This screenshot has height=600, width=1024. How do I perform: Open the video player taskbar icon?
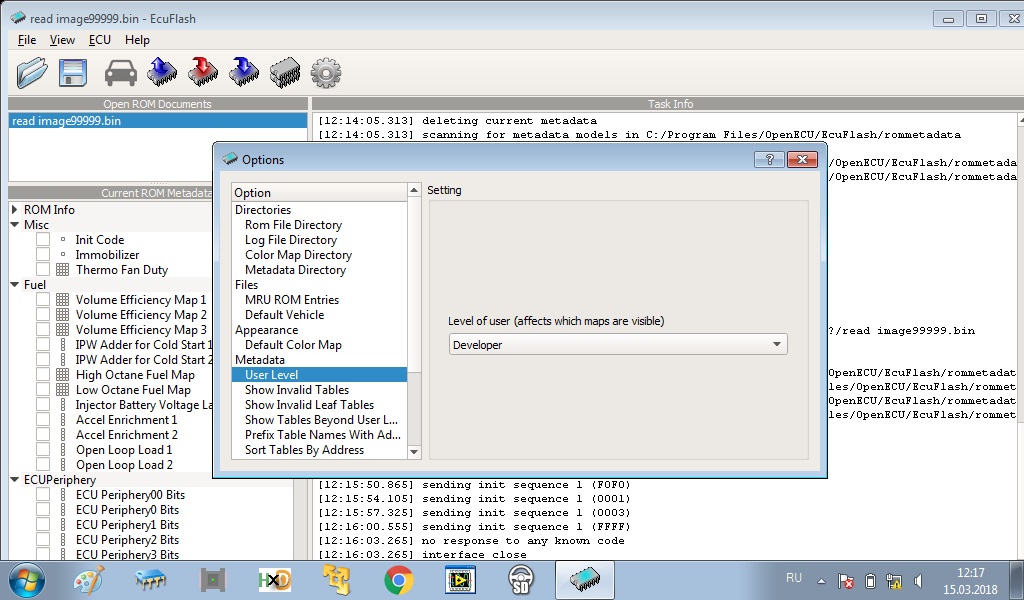(x=460, y=580)
